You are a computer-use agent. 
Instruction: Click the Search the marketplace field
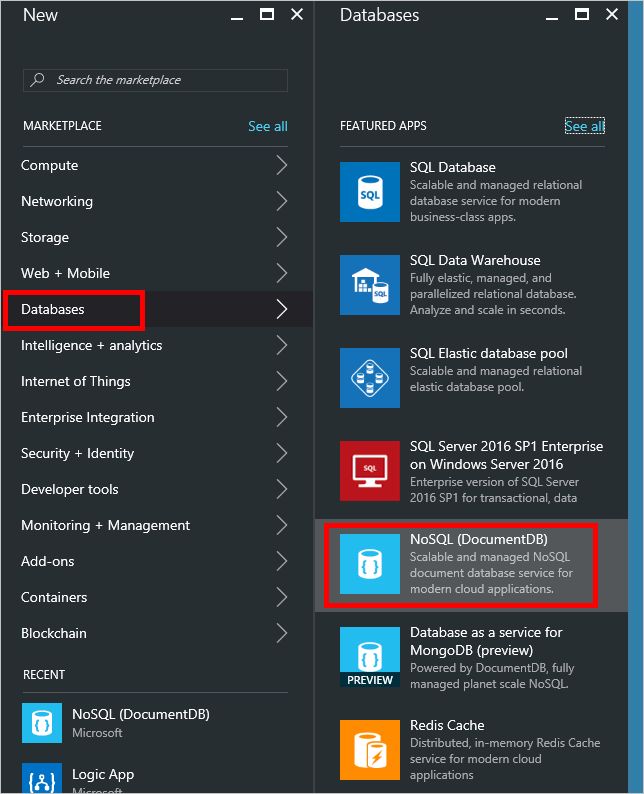pyautogui.click(x=155, y=80)
